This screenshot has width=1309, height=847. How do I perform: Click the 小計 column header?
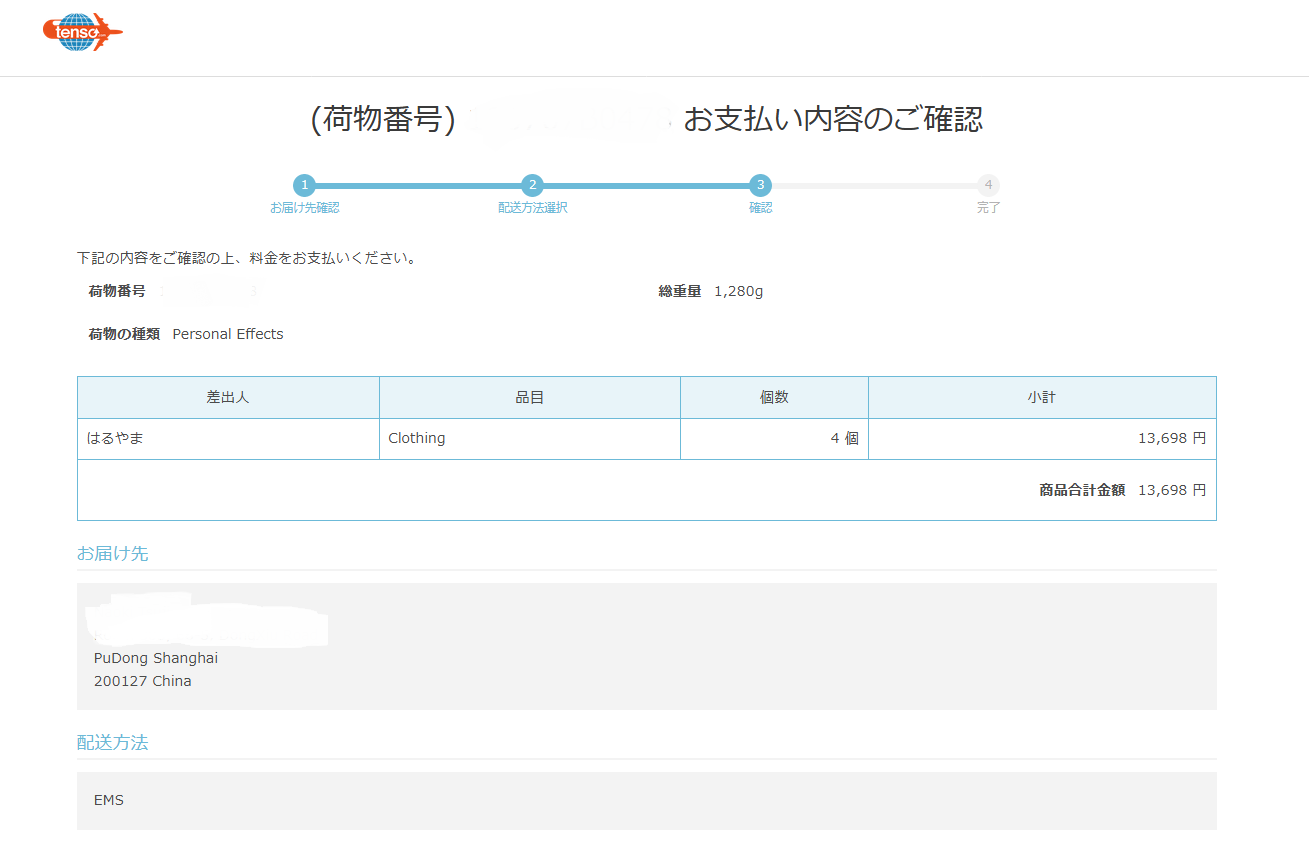point(1041,397)
